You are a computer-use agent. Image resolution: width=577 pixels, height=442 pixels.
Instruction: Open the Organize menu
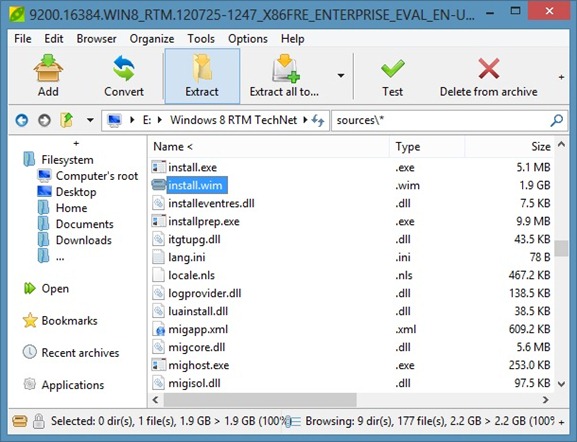pyautogui.click(x=152, y=39)
